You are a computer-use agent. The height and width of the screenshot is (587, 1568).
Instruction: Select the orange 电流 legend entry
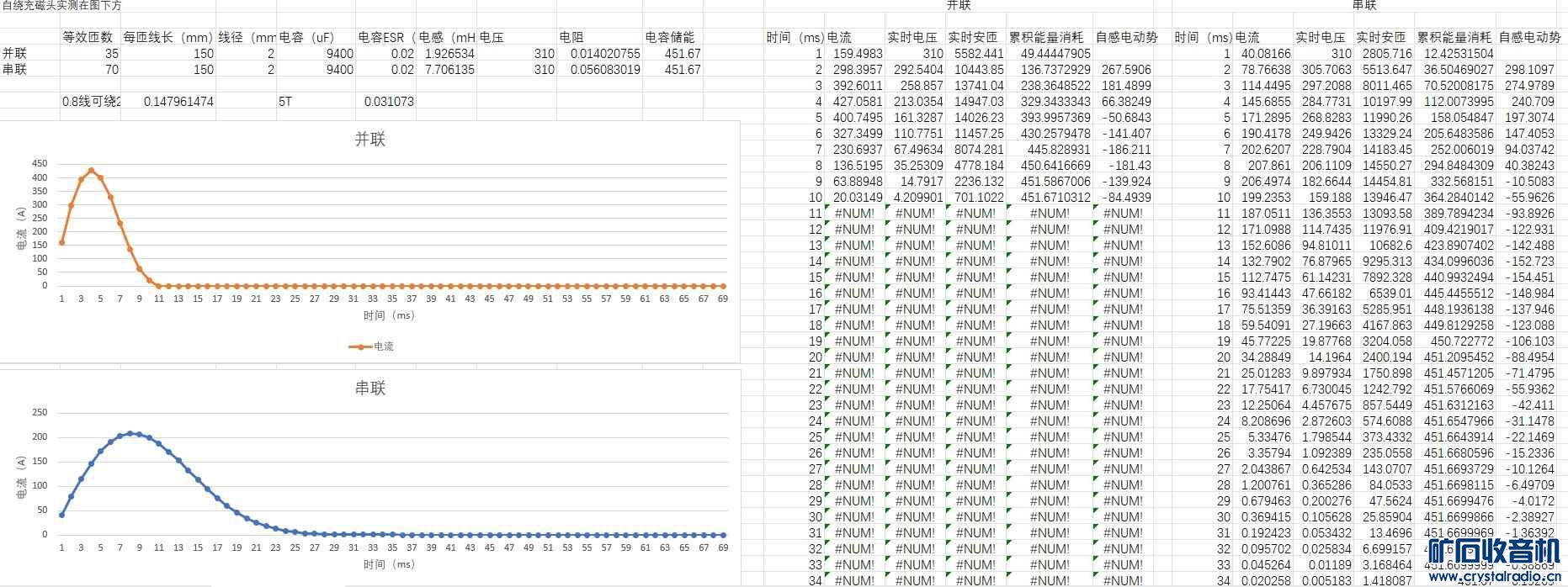click(x=372, y=346)
